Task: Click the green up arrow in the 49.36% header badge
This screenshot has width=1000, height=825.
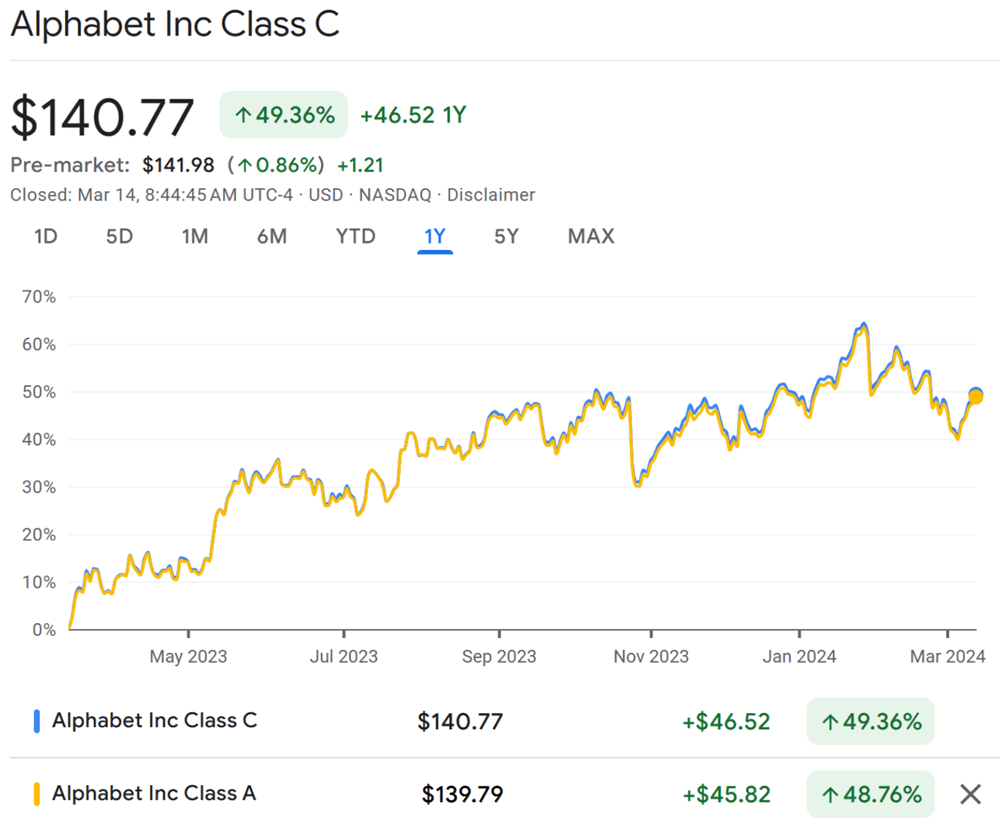Action: 243,115
